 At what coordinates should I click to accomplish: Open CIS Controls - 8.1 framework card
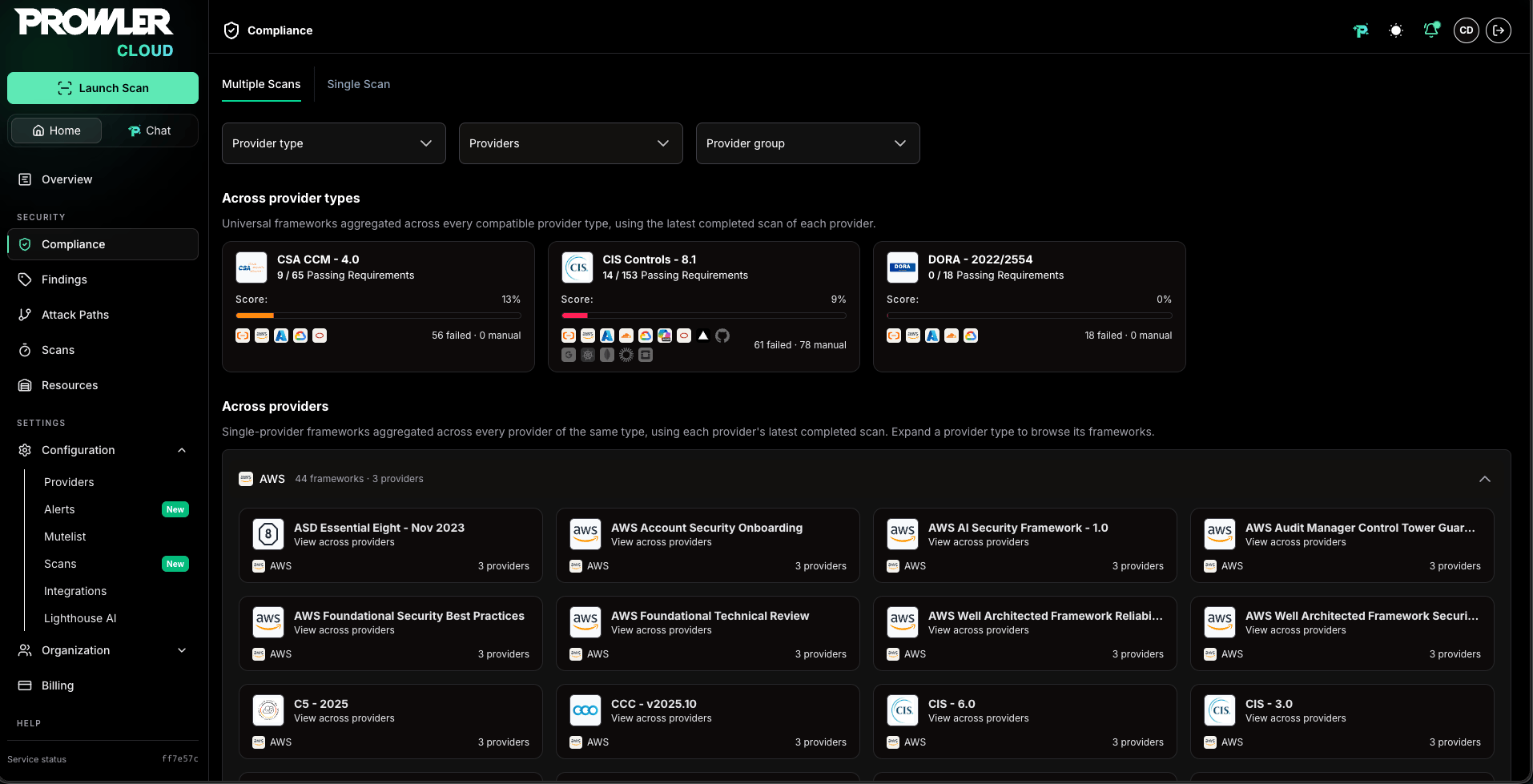pyautogui.click(x=704, y=307)
